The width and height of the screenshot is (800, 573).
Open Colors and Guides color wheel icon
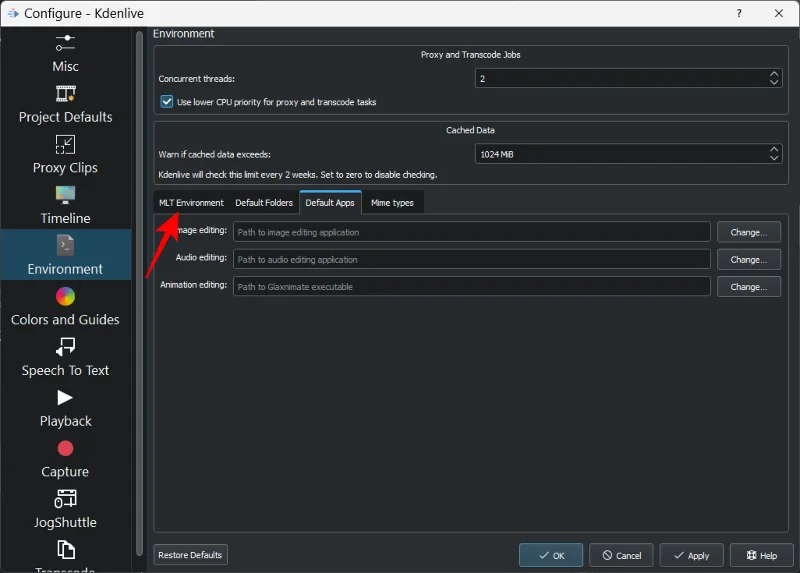65,296
